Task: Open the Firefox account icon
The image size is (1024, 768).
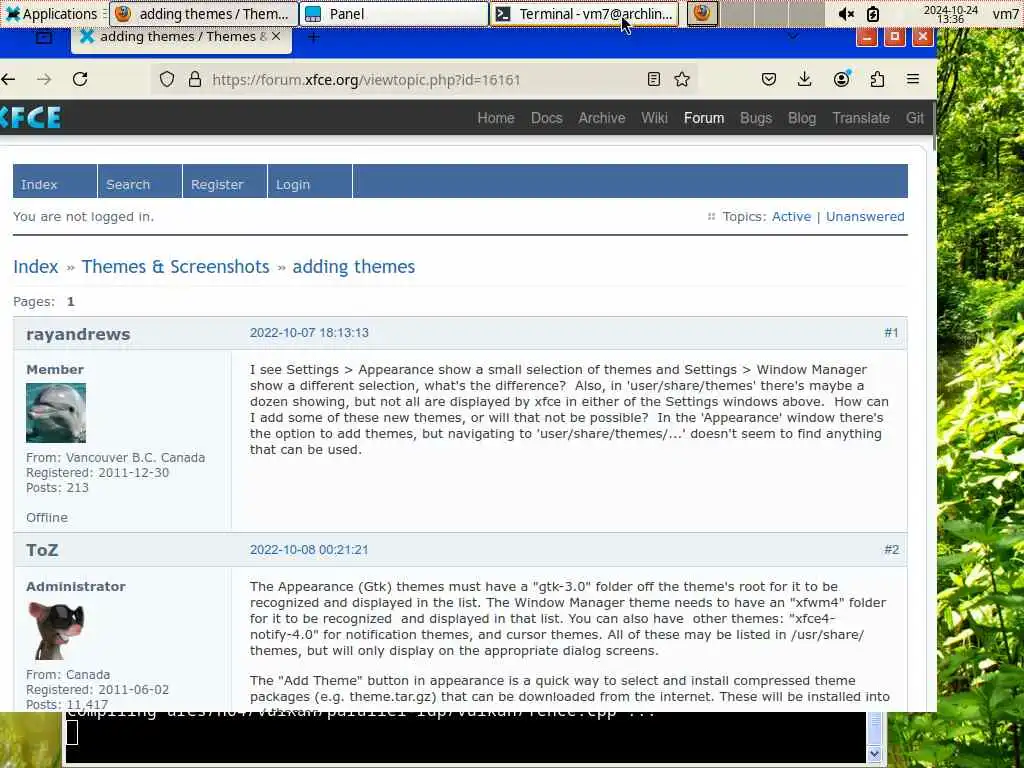Action: click(841, 79)
